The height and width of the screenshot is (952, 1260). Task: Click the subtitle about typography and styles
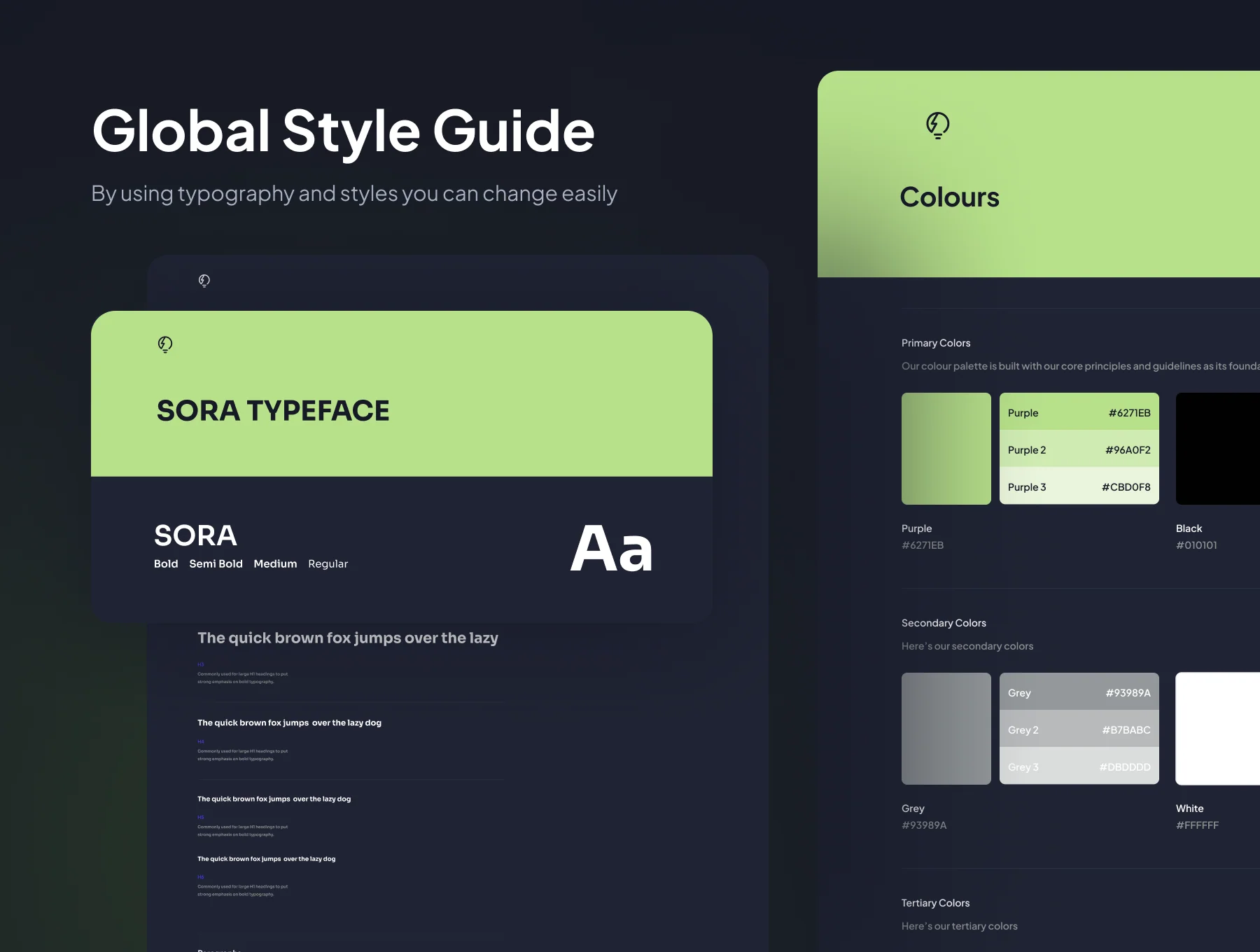pyautogui.click(x=354, y=194)
